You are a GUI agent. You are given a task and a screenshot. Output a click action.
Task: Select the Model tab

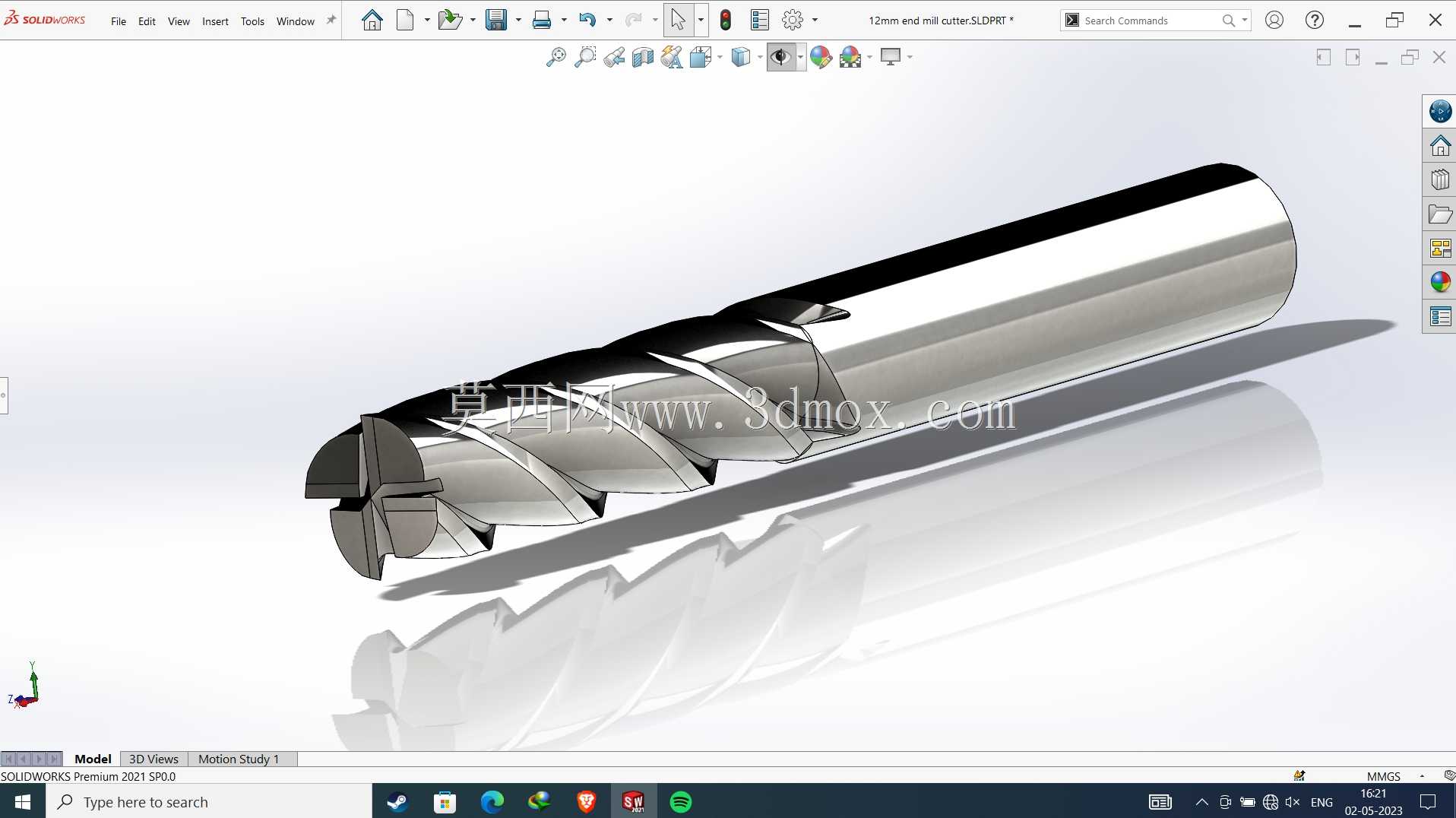click(x=93, y=759)
